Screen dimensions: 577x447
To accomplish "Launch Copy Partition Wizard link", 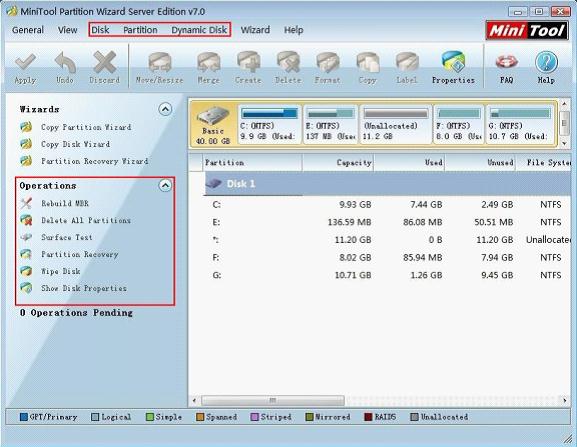I will point(86,127).
